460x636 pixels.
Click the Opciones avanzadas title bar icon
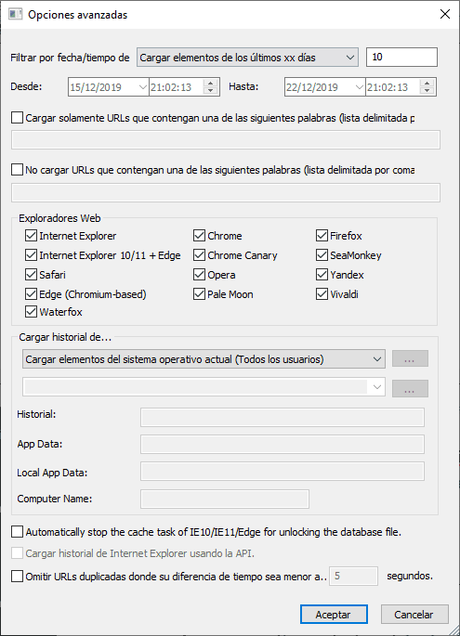tap(15, 14)
